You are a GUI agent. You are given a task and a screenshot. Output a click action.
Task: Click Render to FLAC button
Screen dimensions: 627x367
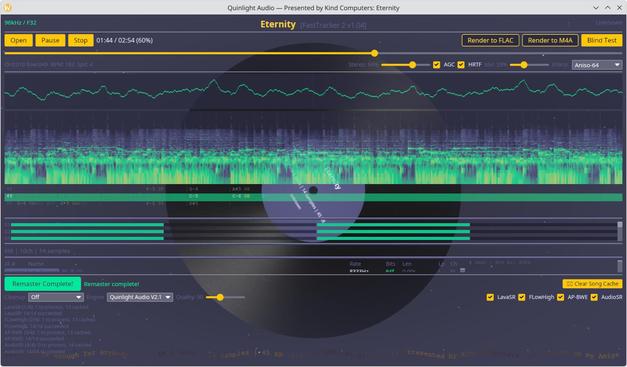click(x=490, y=40)
